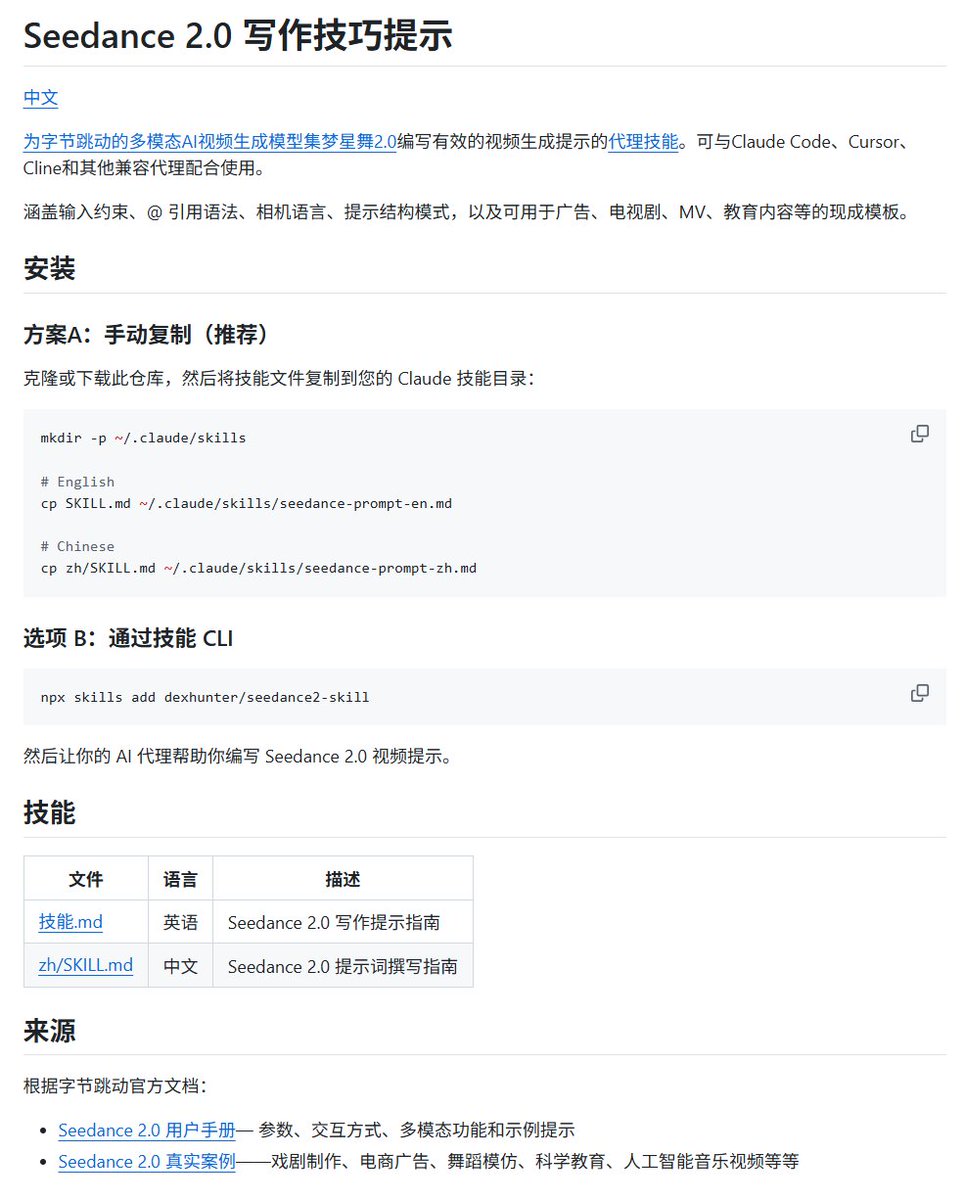Click the 语言 table column header
Image resolution: width=965 pixels, height=1200 pixels.
(180, 879)
